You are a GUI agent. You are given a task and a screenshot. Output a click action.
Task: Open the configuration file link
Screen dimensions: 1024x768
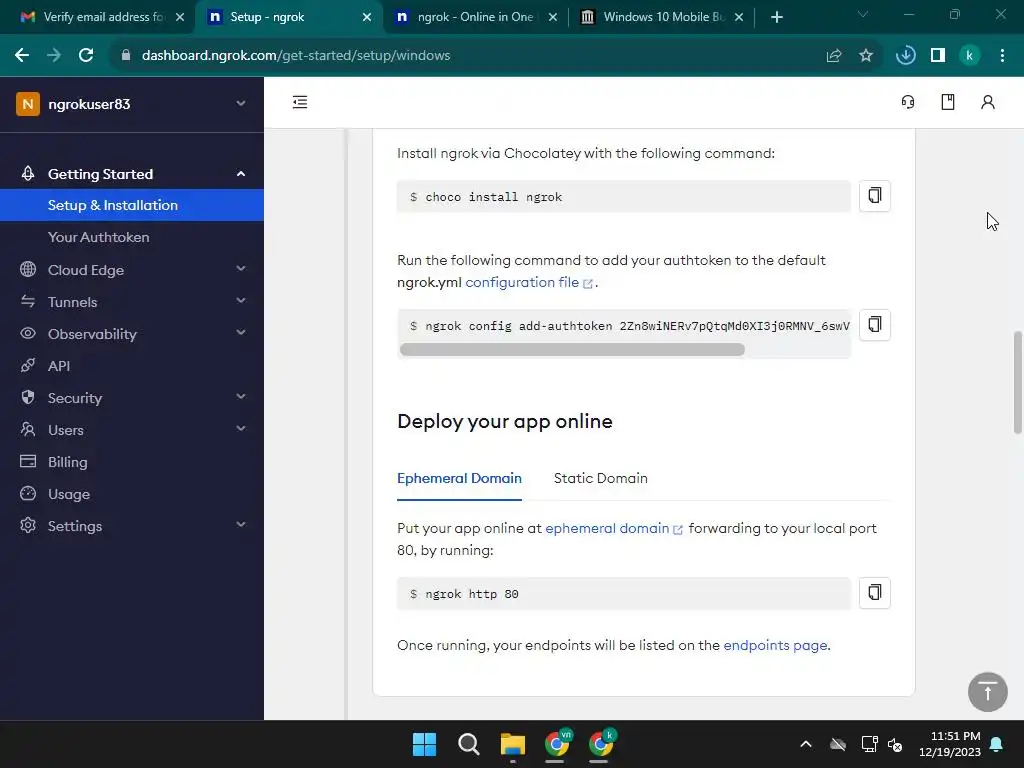point(528,282)
